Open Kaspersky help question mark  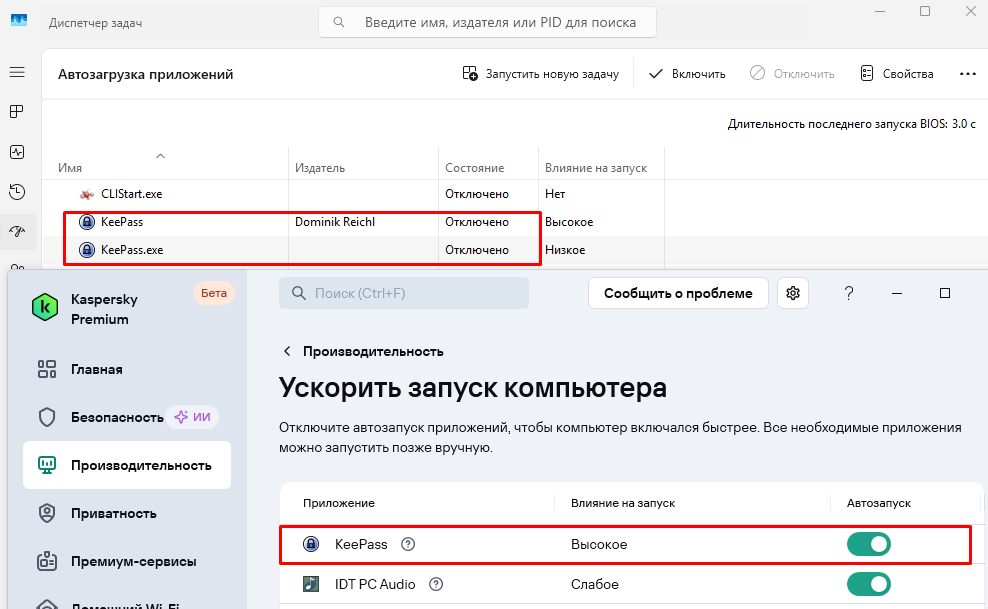click(849, 293)
